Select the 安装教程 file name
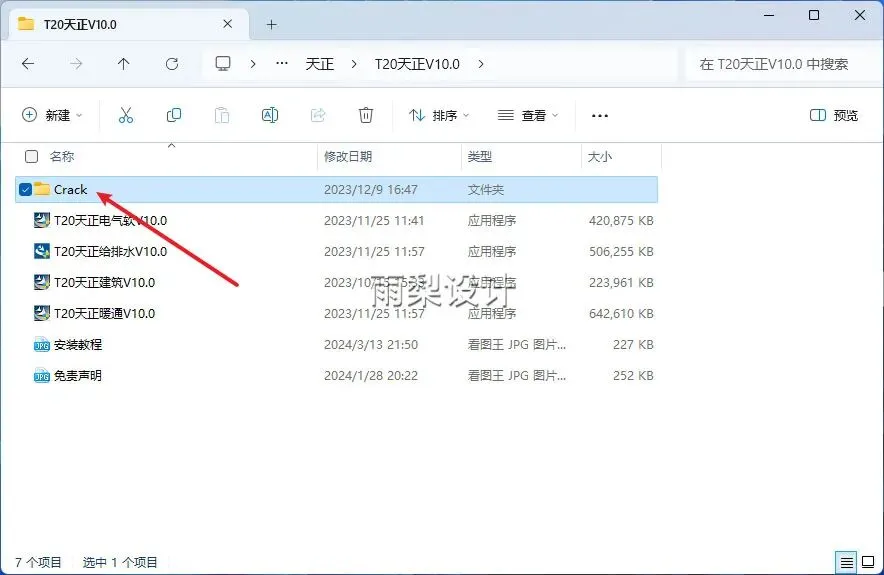The image size is (884, 575). tap(78, 344)
